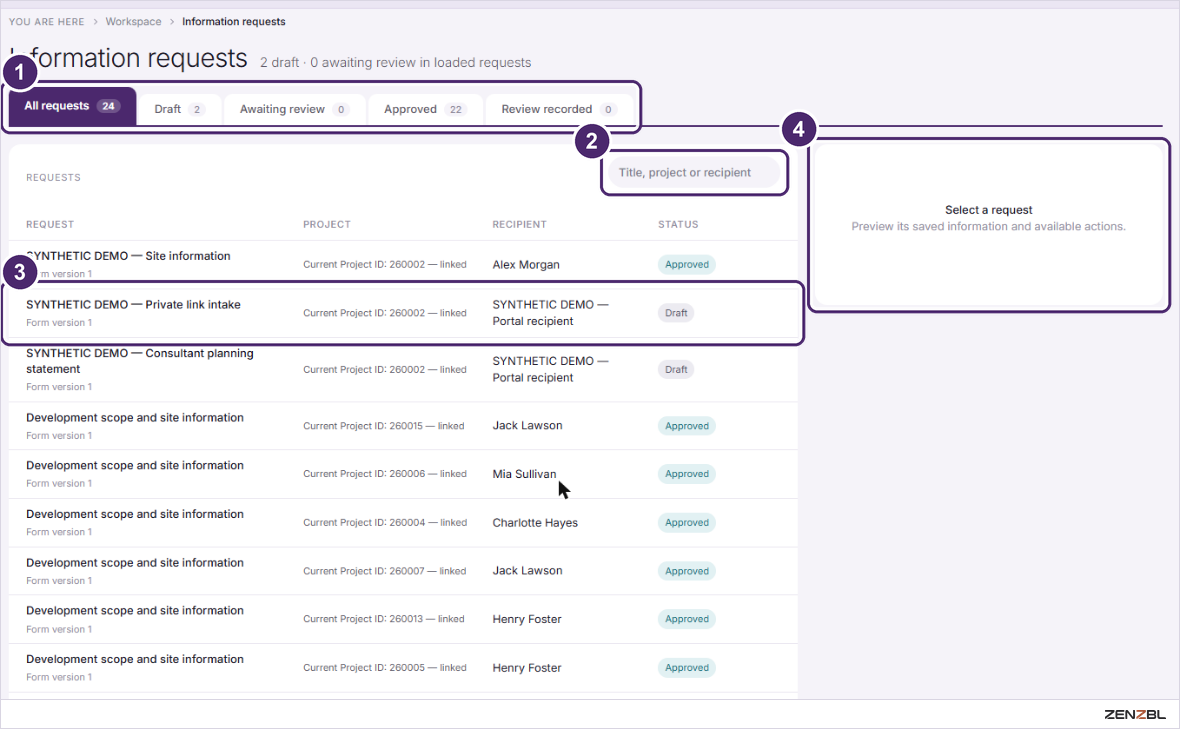1180x729 pixels.
Task: Select Project ID 260013 cell
Action: coord(384,619)
